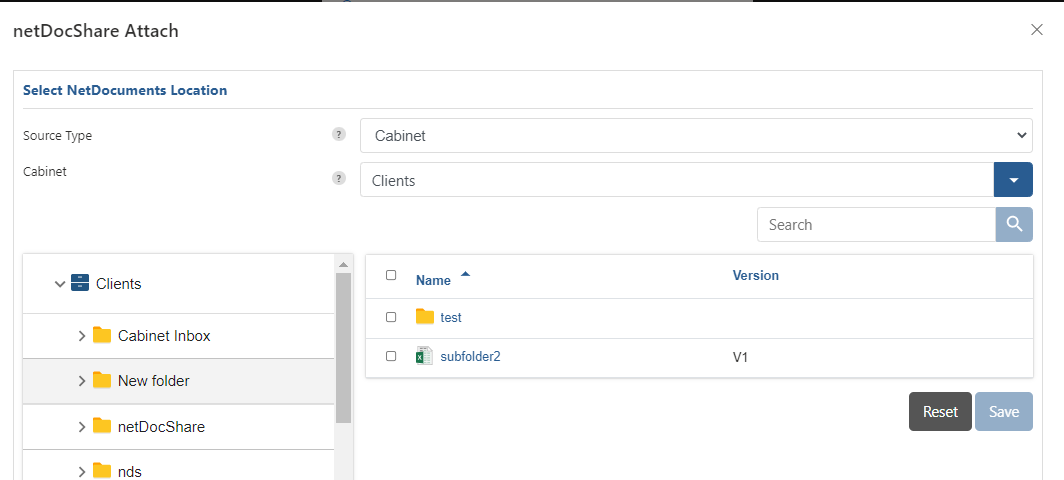Expand the New folder node
Screen dimensions: 1064x480
[81, 381]
